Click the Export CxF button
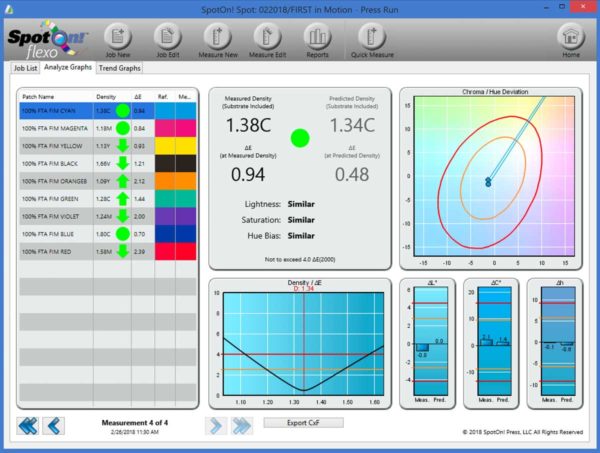The image size is (600, 453). pos(303,423)
